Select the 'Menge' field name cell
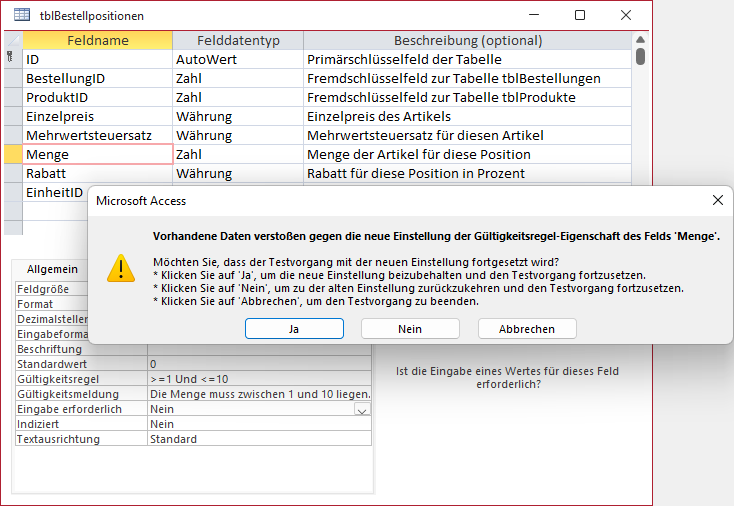 97,155
